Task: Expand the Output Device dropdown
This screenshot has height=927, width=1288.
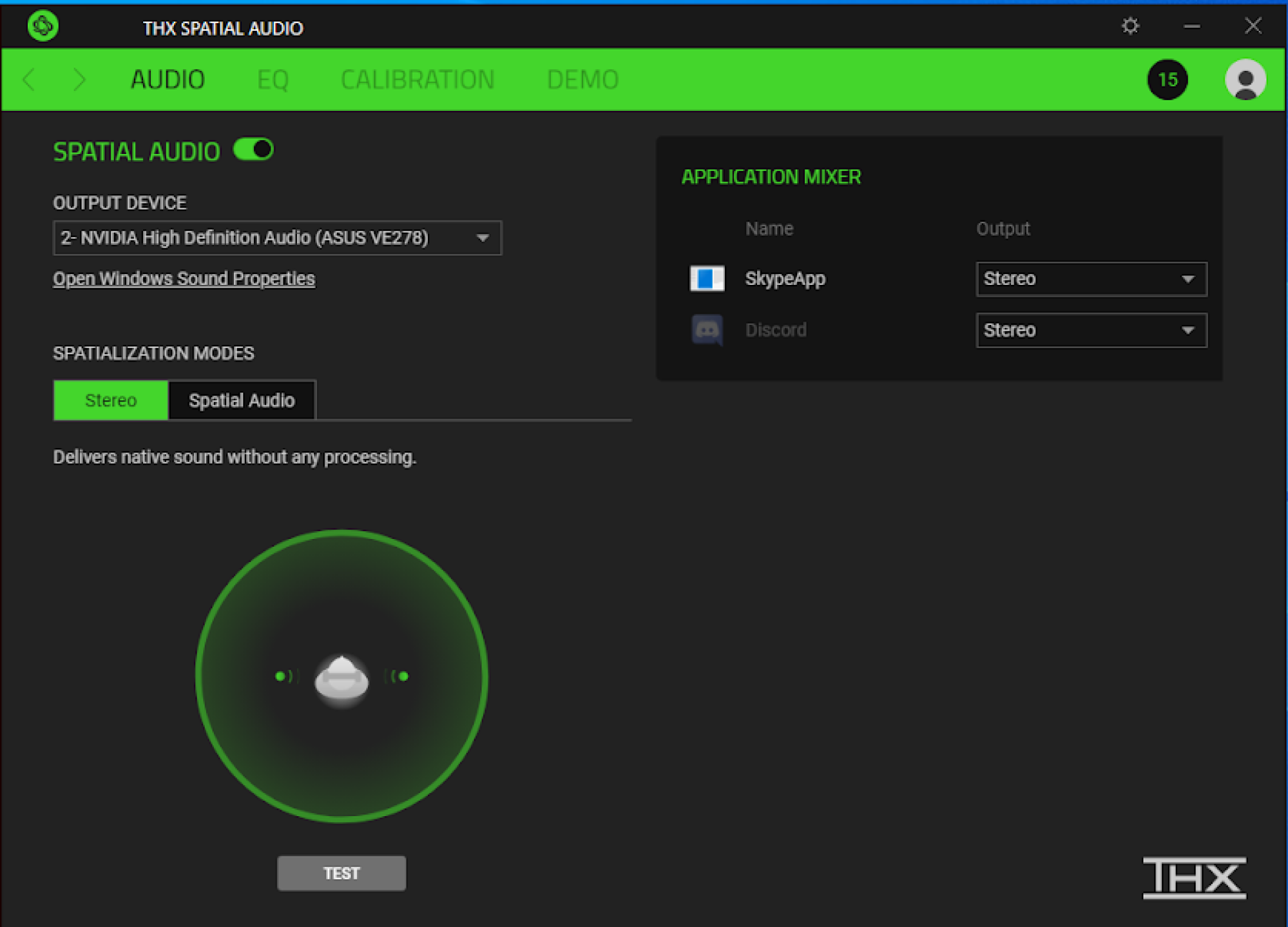Action: 277,238
